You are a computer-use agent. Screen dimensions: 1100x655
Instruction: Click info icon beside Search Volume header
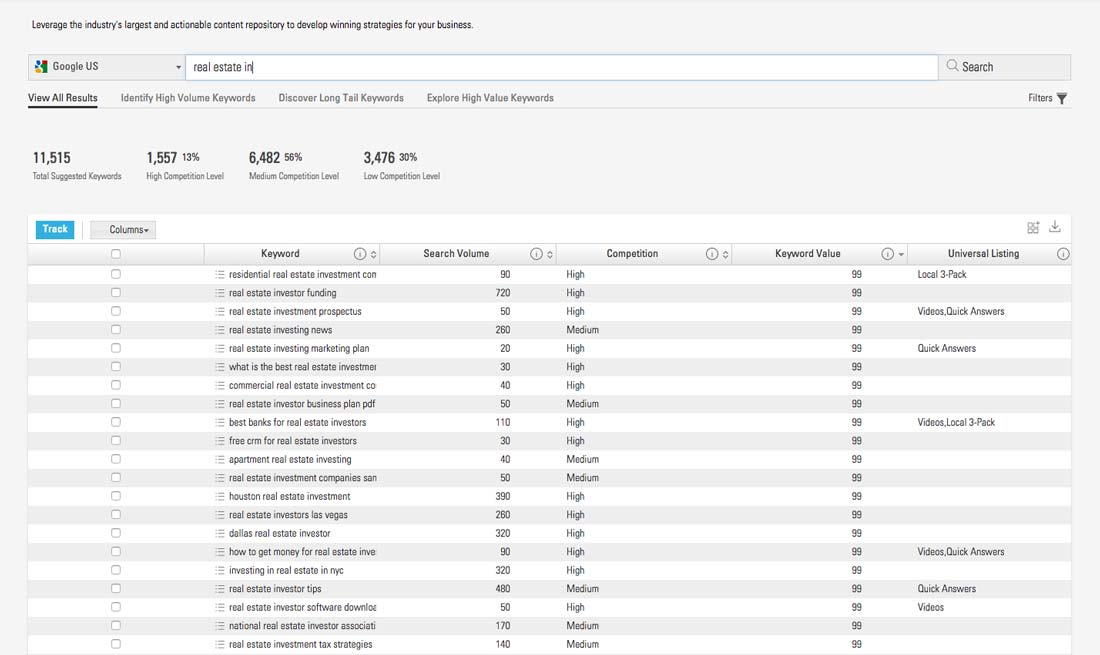(536, 254)
